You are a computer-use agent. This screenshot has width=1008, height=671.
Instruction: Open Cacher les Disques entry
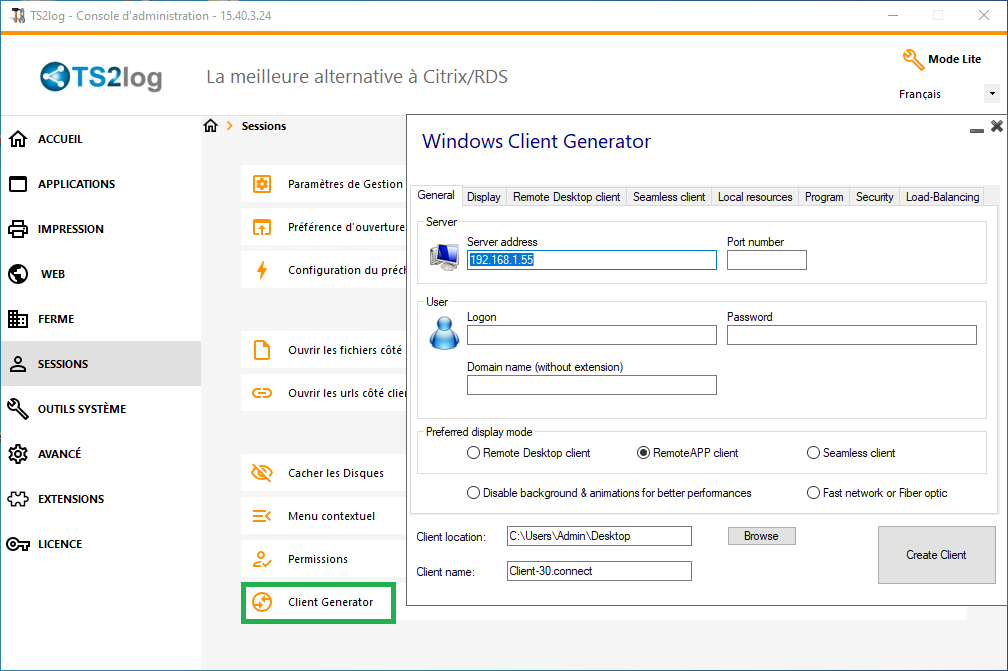(x=323, y=473)
